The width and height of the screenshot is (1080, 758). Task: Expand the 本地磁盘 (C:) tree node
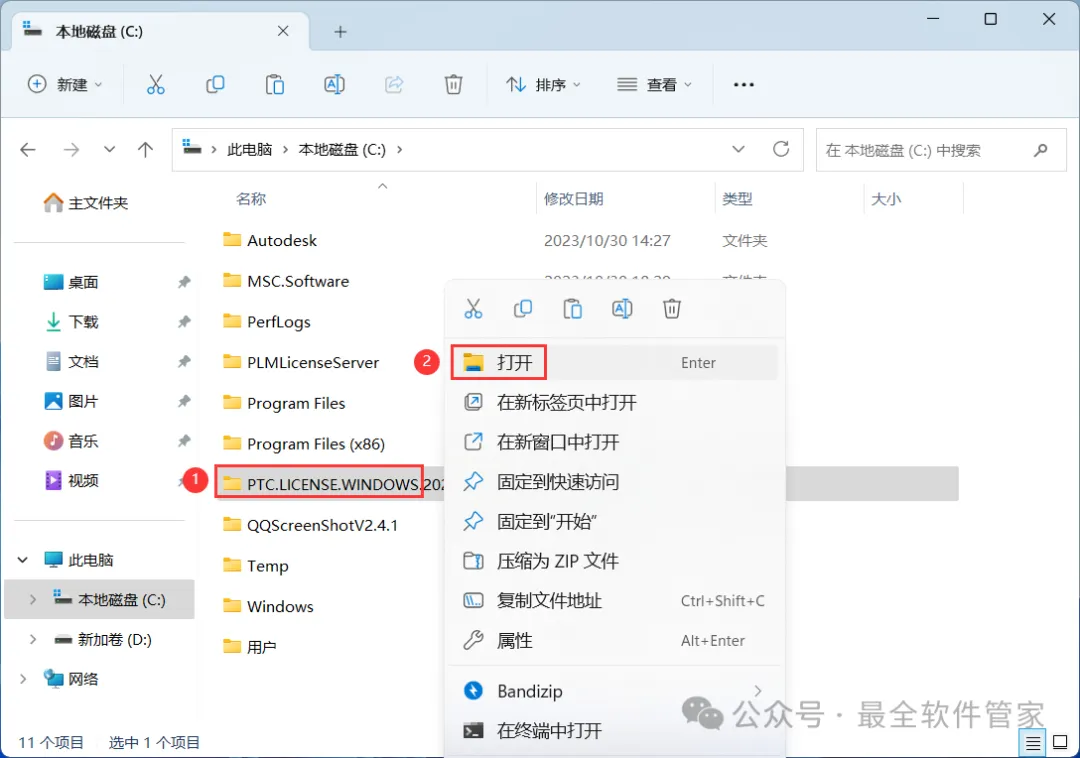click(32, 600)
